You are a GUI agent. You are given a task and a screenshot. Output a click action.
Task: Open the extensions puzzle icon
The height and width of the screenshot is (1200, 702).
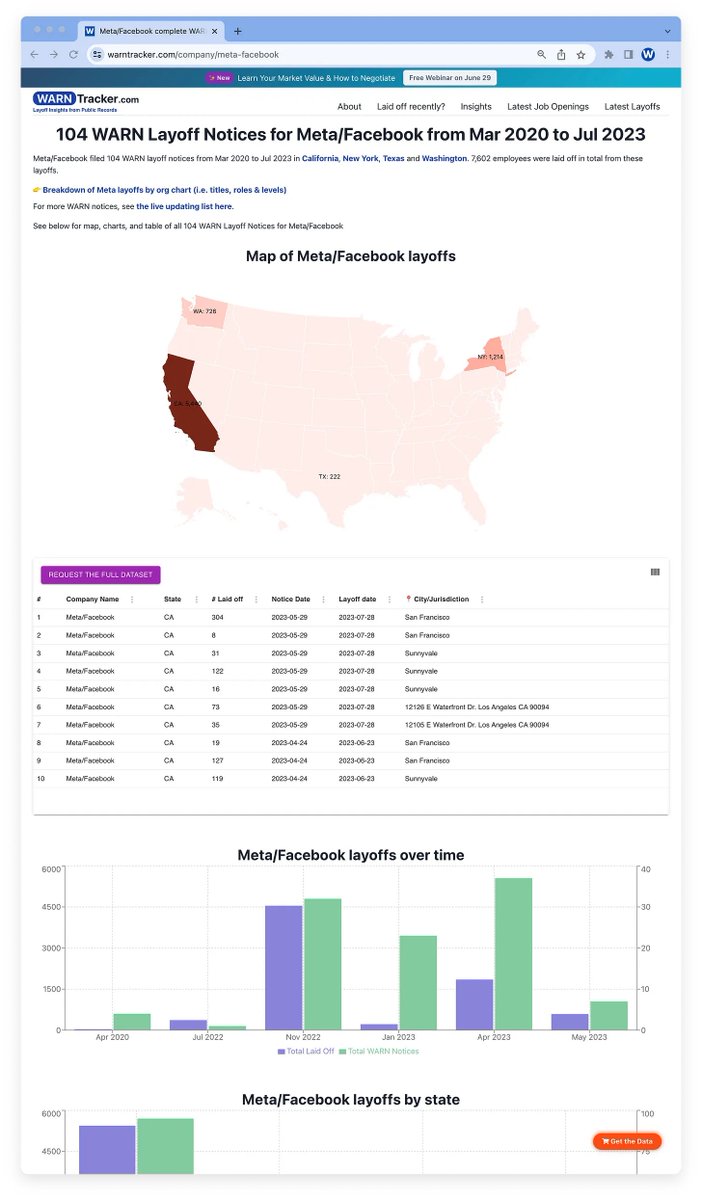point(609,54)
